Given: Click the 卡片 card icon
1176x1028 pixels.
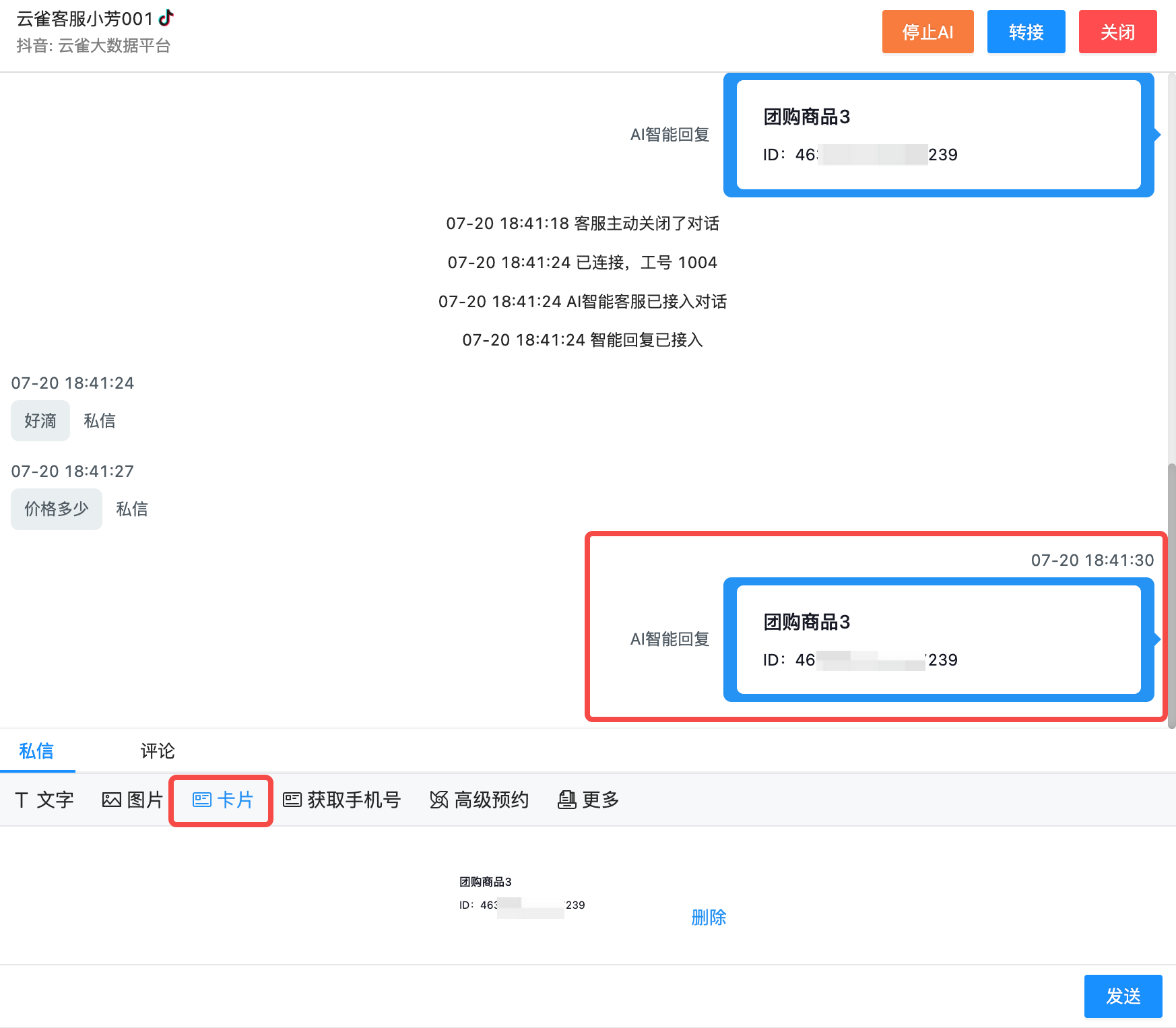Looking at the screenshot, I should pyautogui.click(x=202, y=800).
